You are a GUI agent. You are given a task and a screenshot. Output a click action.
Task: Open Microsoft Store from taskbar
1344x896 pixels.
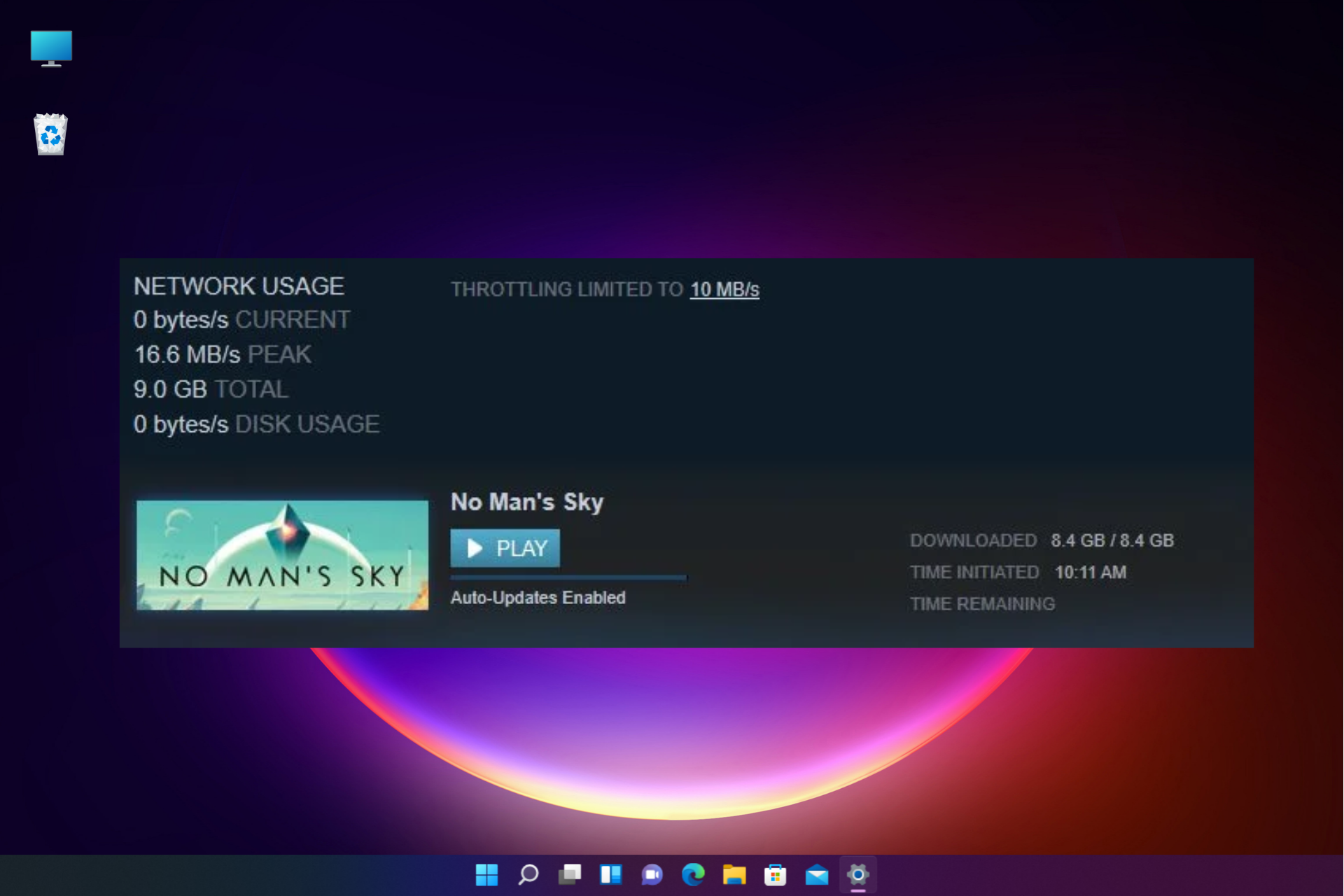776,874
